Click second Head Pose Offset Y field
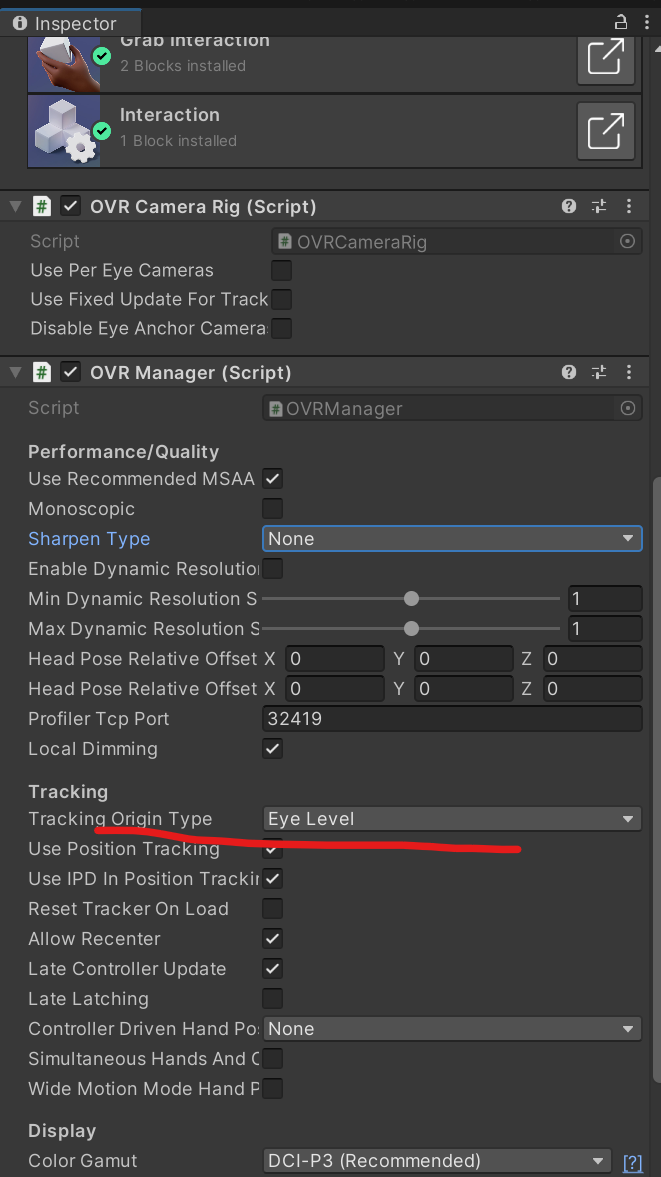 coord(464,688)
